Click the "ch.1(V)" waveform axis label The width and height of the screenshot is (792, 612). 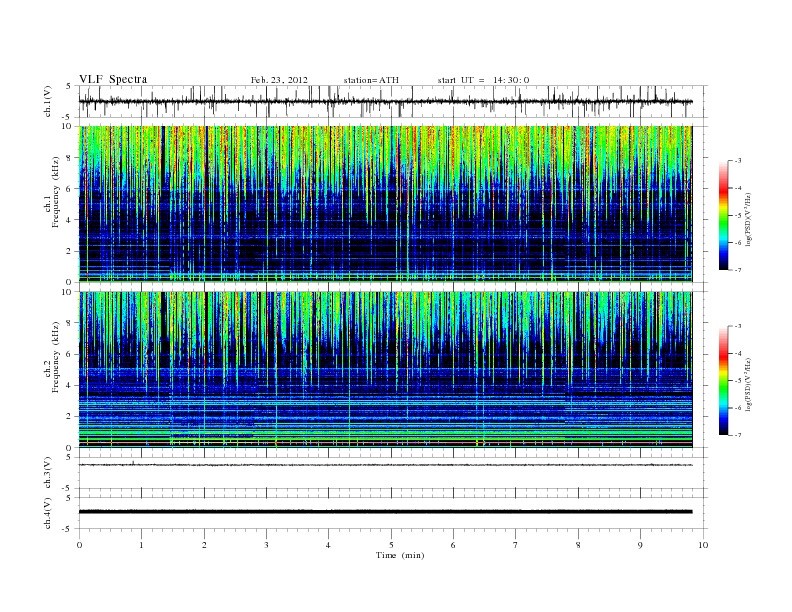(48, 101)
